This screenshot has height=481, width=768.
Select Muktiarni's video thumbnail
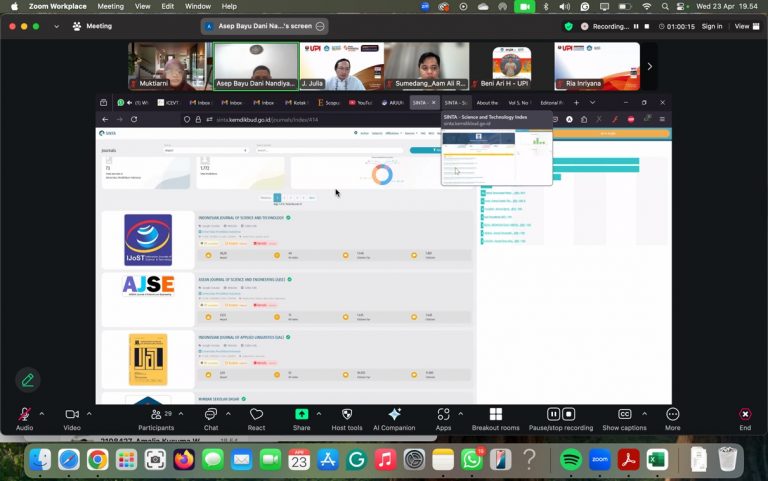coord(170,66)
